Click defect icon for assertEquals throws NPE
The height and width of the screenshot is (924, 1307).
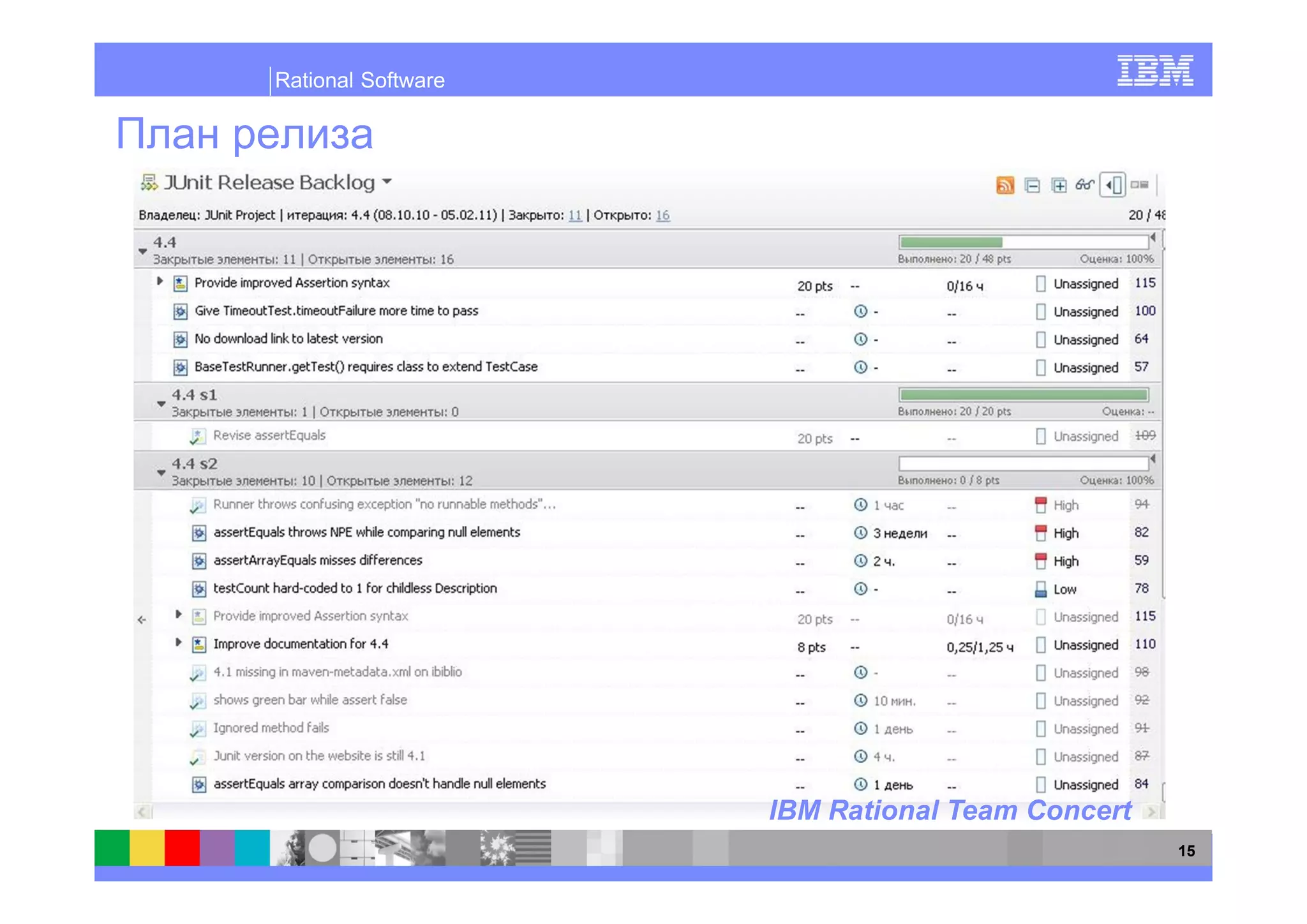(x=199, y=533)
